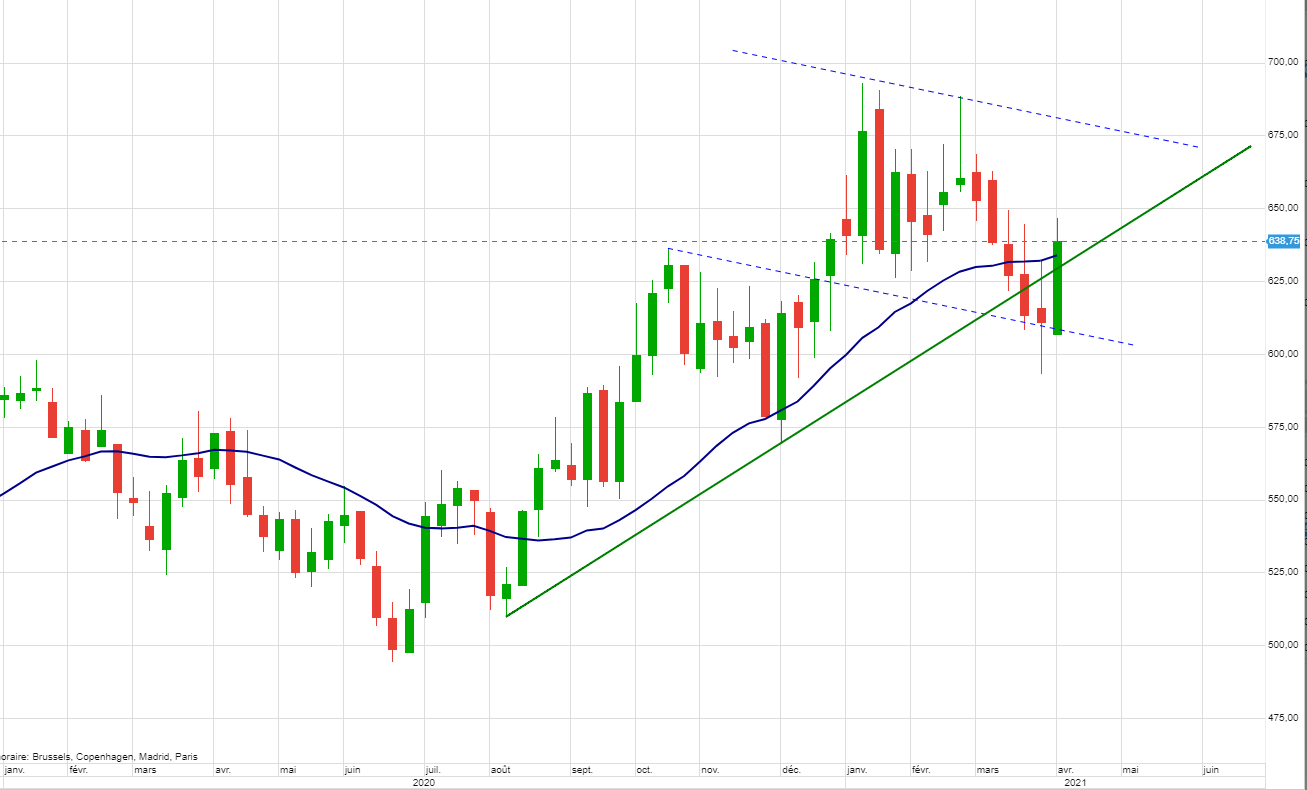The image size is (1307, 790).
Task: Click the août month label
Action: [501, 770]
